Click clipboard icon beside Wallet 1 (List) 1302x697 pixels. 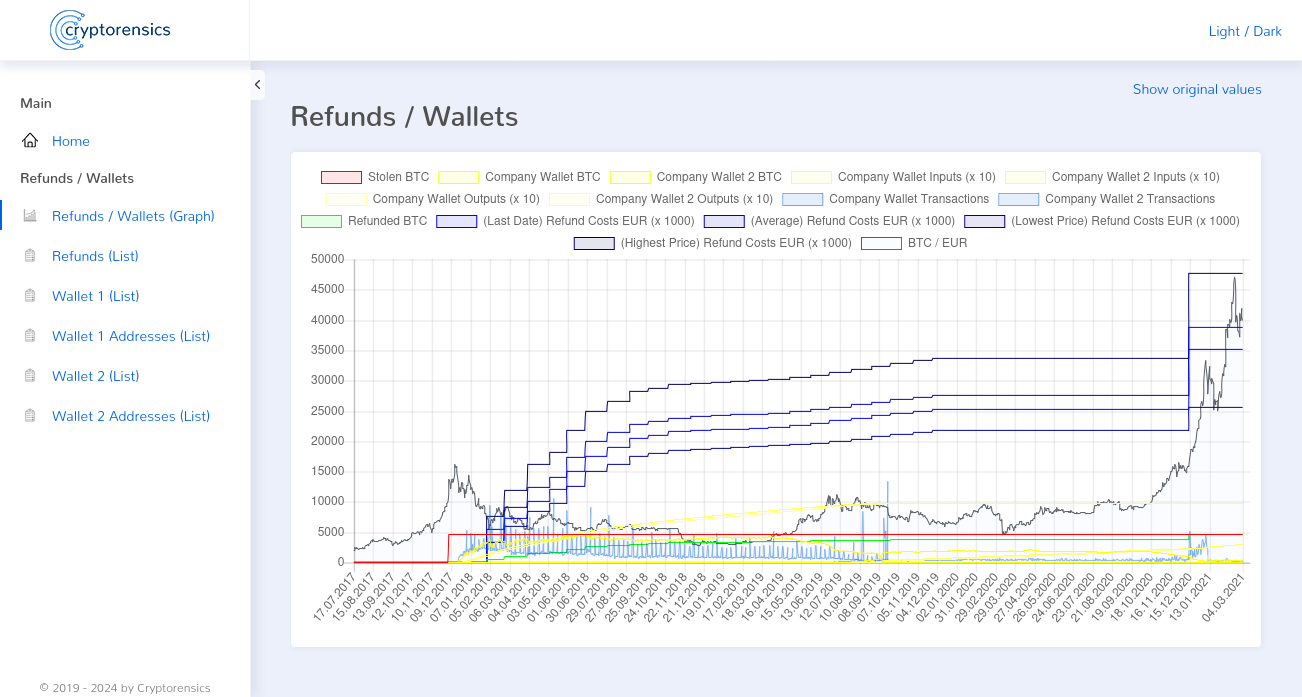pyautogui.click(x=30, y=296)
